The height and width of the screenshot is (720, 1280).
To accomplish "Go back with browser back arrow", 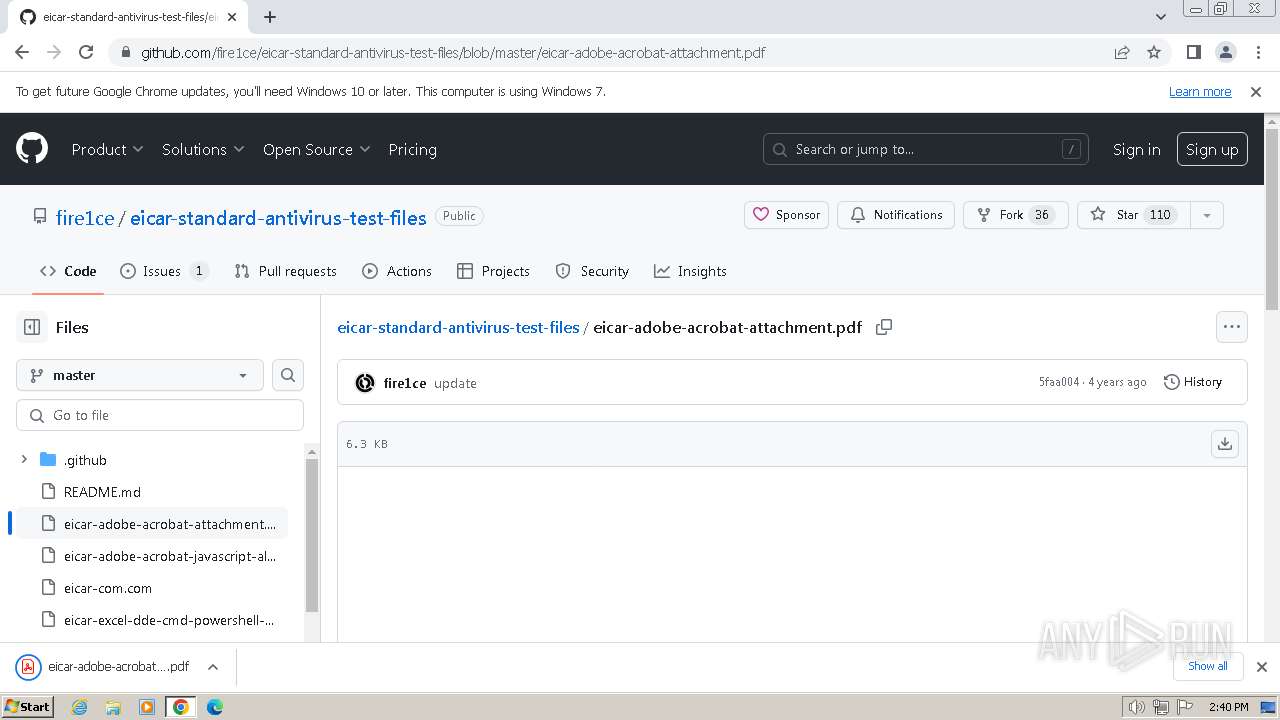I will coord(22,53).
